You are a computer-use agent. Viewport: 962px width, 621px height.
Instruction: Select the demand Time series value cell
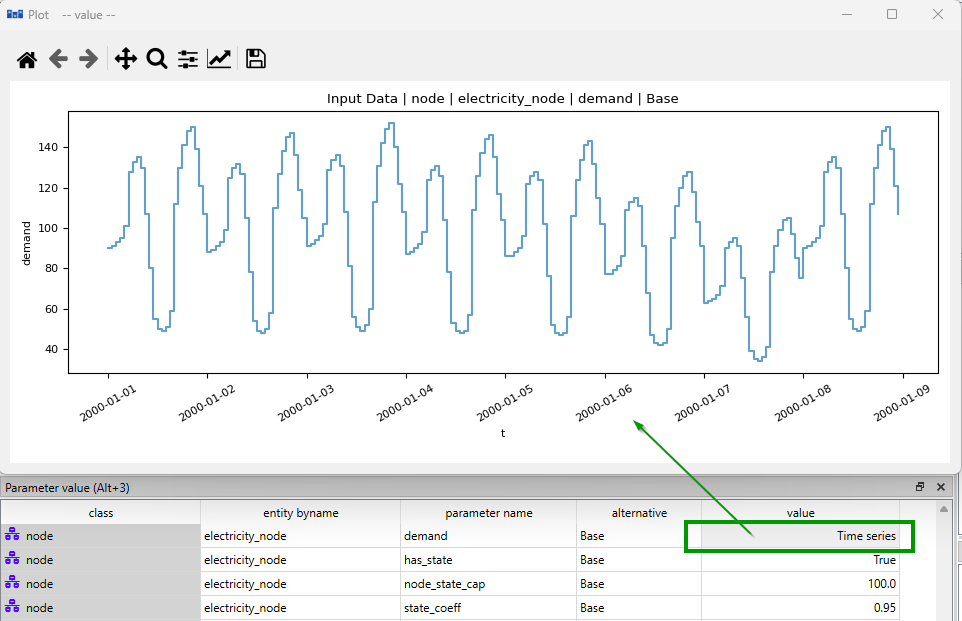(800, 537)
